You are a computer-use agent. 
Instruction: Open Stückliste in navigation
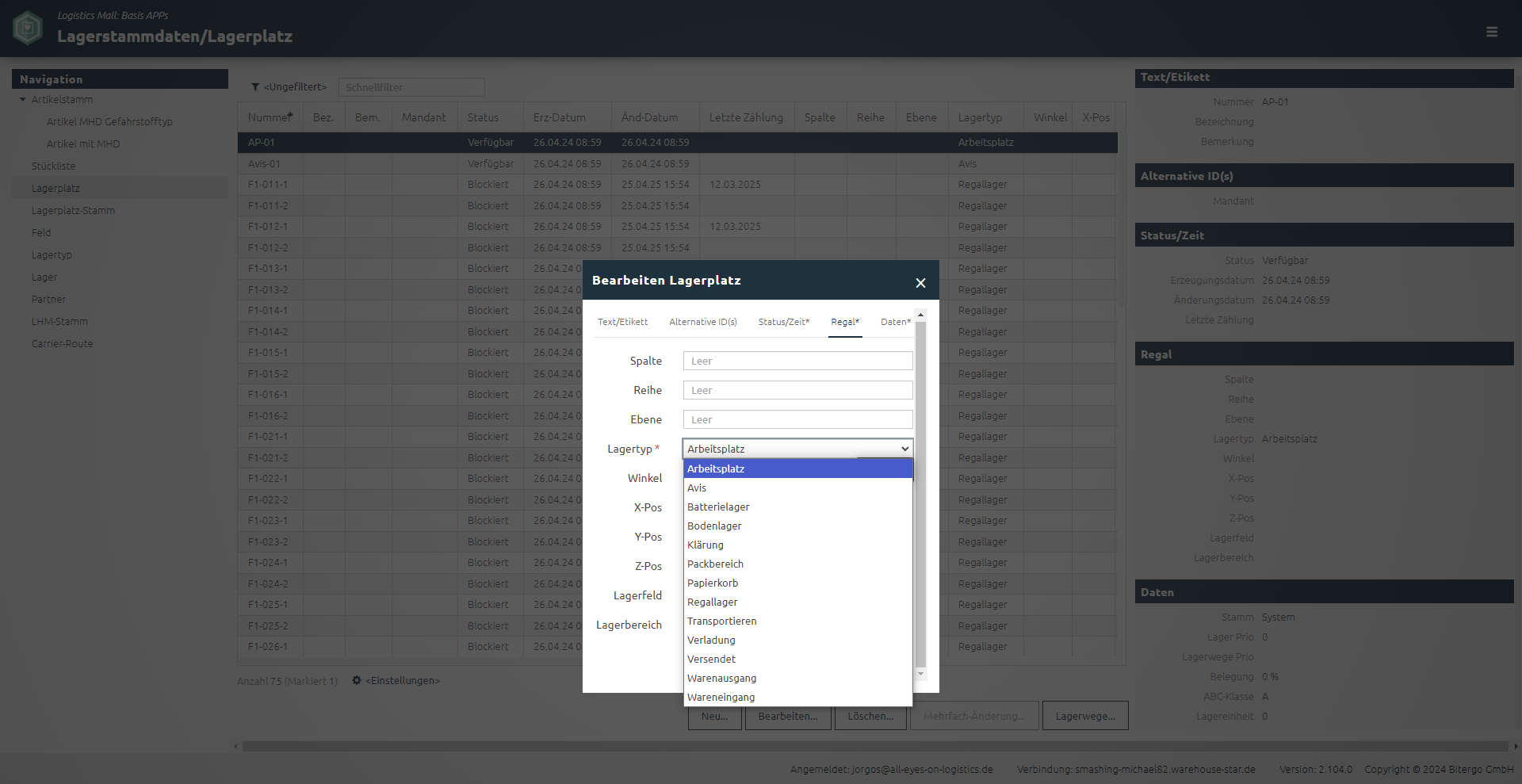(x=53, y=166)
